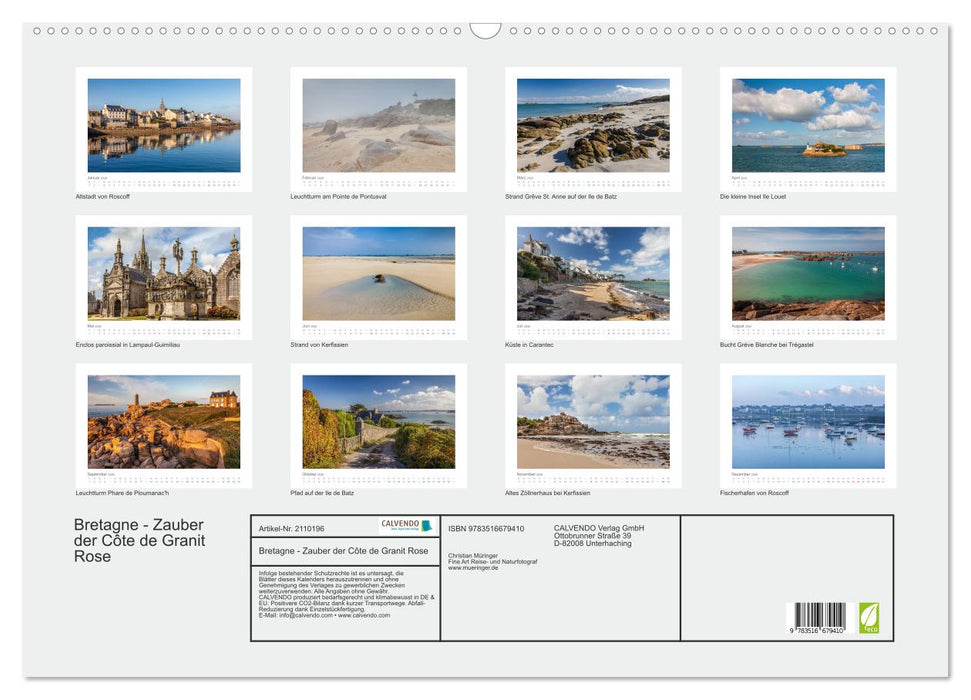
Task: Click the ISBN barcode graphic
Action: [818, 615]
